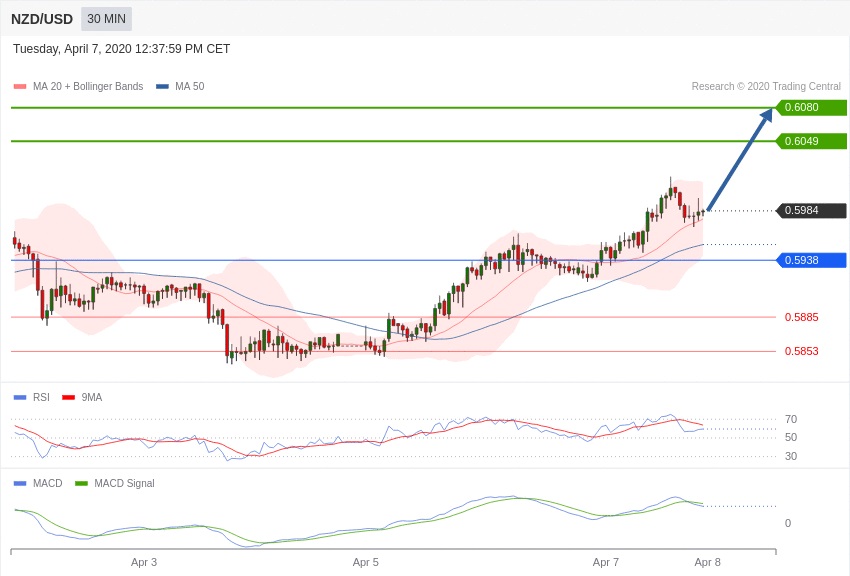Click the 0.5885 support level label
850x576 pixels.
click(801, 317)
